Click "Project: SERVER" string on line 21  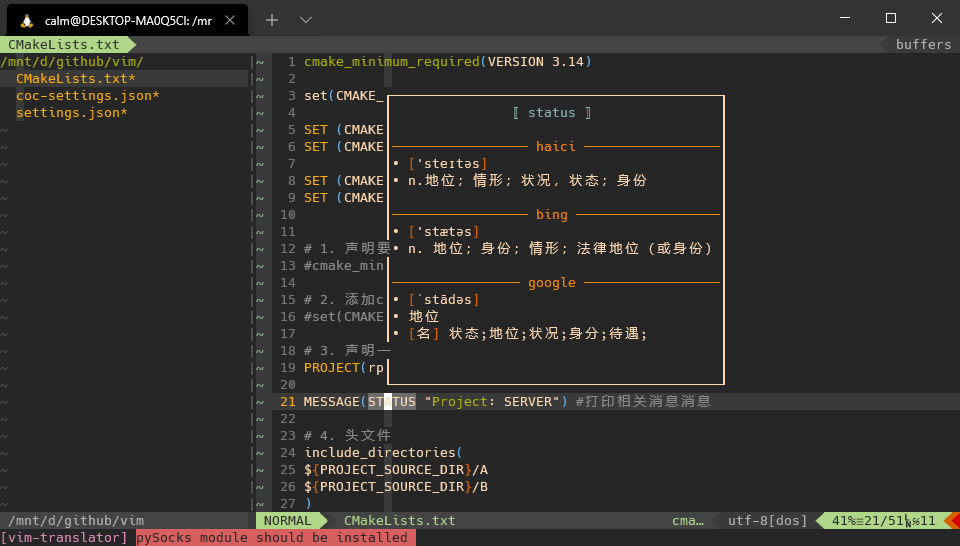492,402
